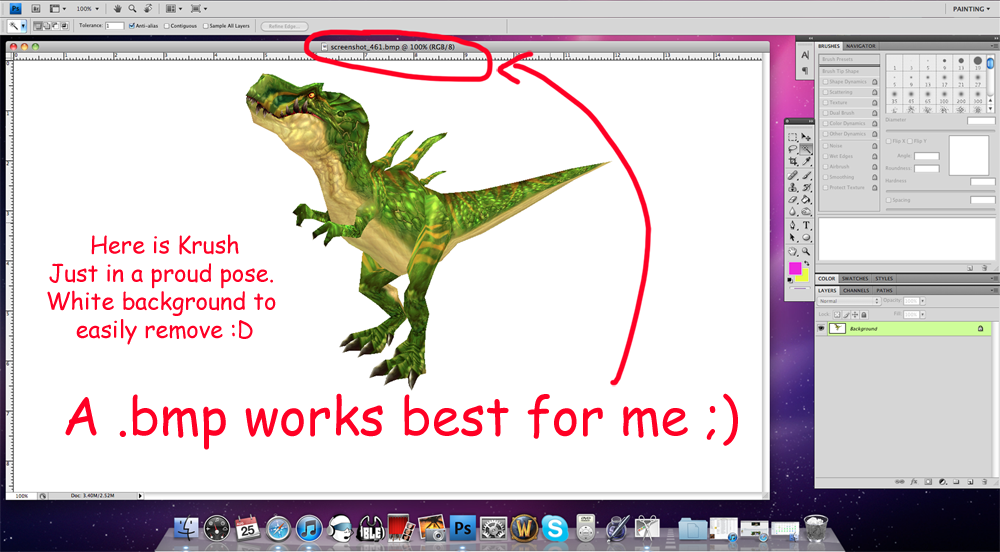Switch to the Channels tab
Screen dimensions: 1000x552
857,291
